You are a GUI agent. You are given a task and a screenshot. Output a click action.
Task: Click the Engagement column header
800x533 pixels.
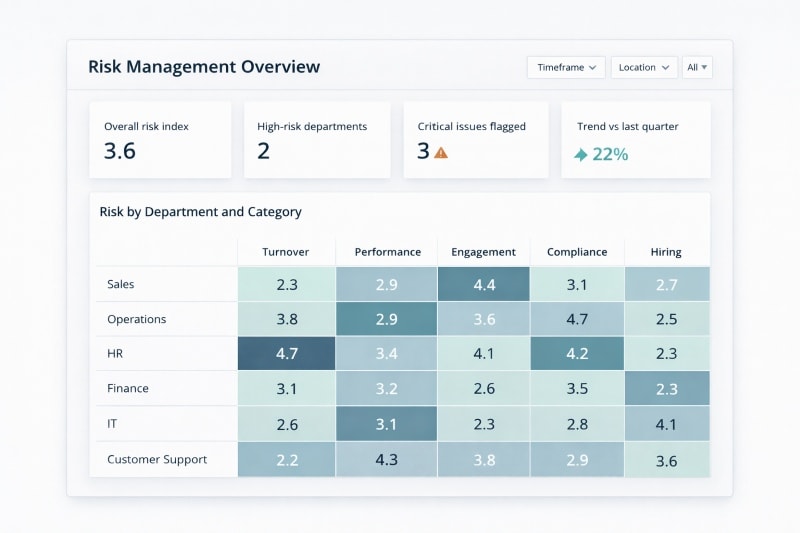tap(483, 252)
